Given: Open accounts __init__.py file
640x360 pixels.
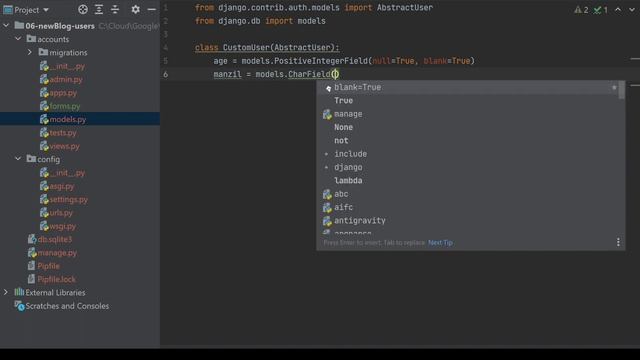Looking at the screenshot, I should coord(67,66).
